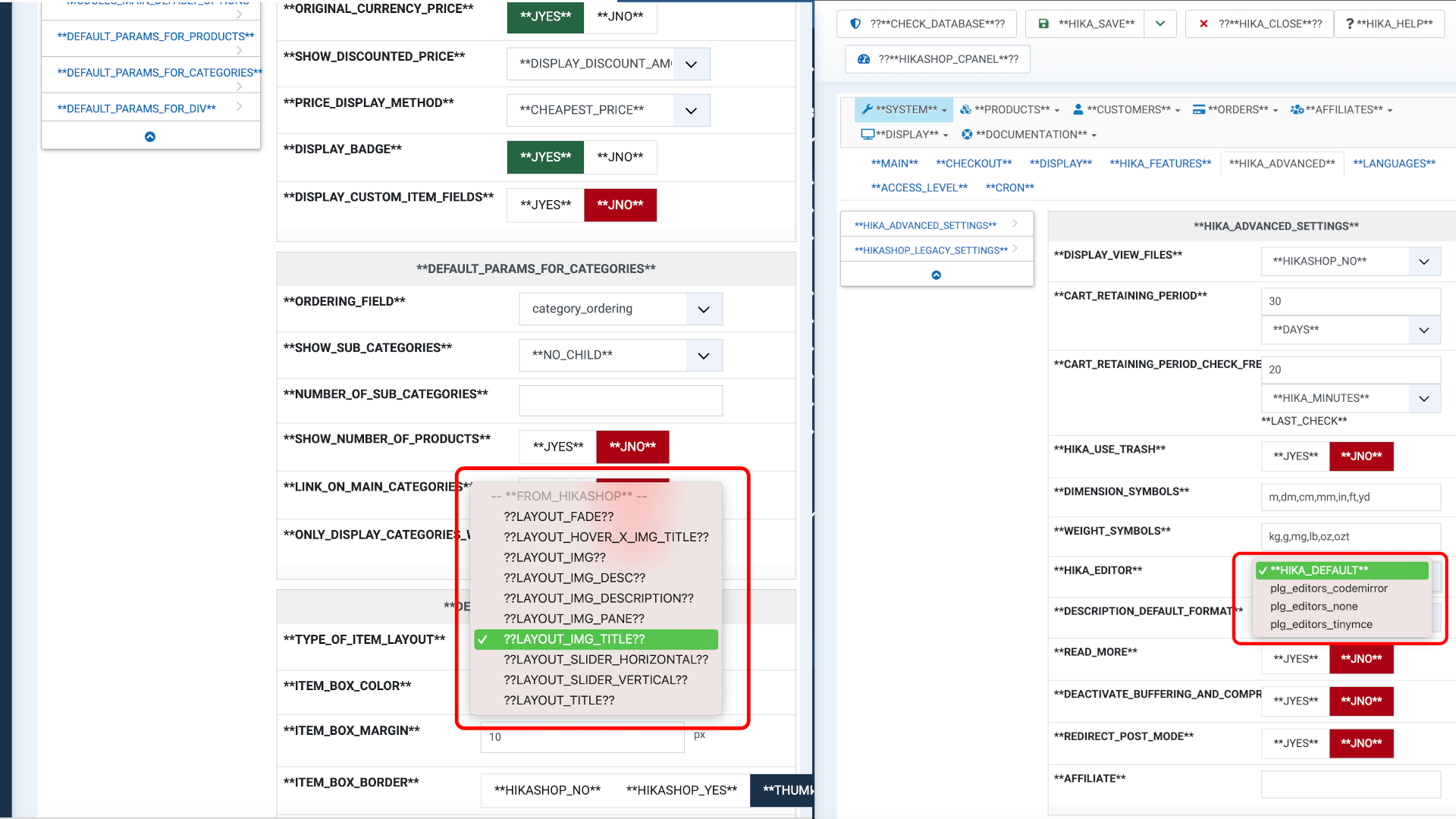Viewport: 1456px width, 819px height.
Task: Click the DIMENSION_SYMBOLS text field
Action: 1350,497
